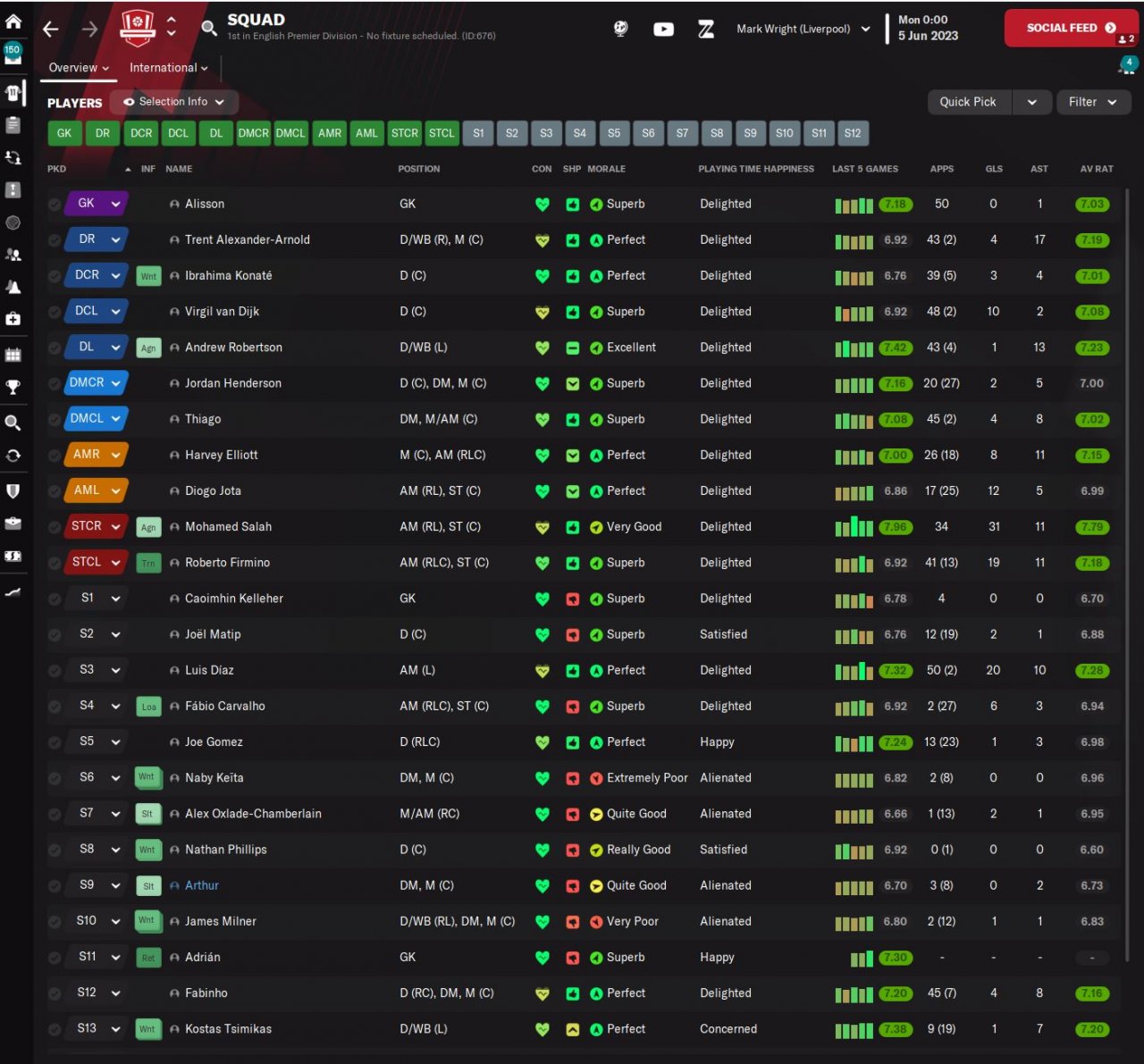1144x1064 pixels.
Task: Open the Overview tab menu
Action: (79, 68)
